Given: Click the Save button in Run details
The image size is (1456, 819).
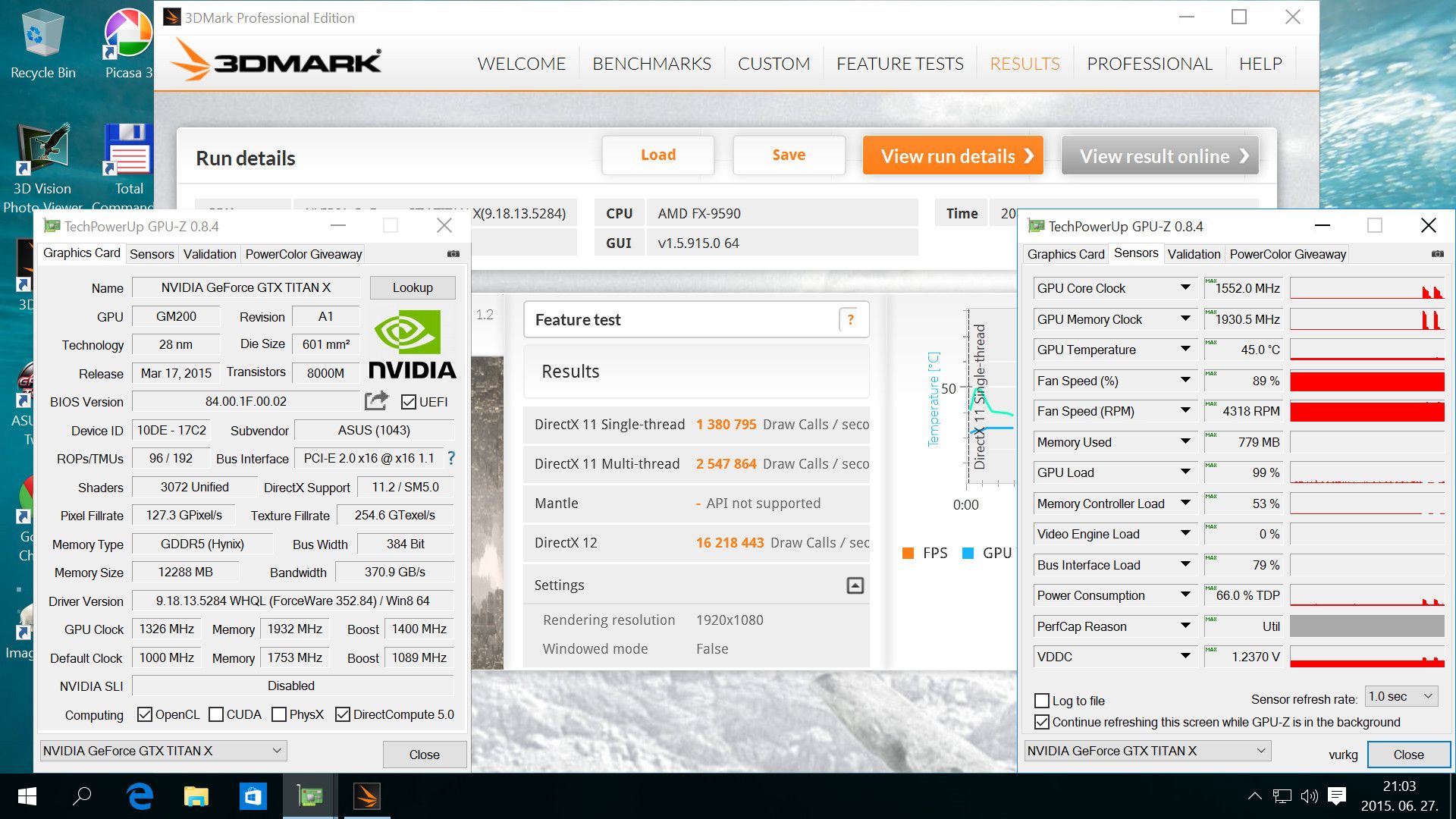Looking at the screenshot, I should (789, 155).
